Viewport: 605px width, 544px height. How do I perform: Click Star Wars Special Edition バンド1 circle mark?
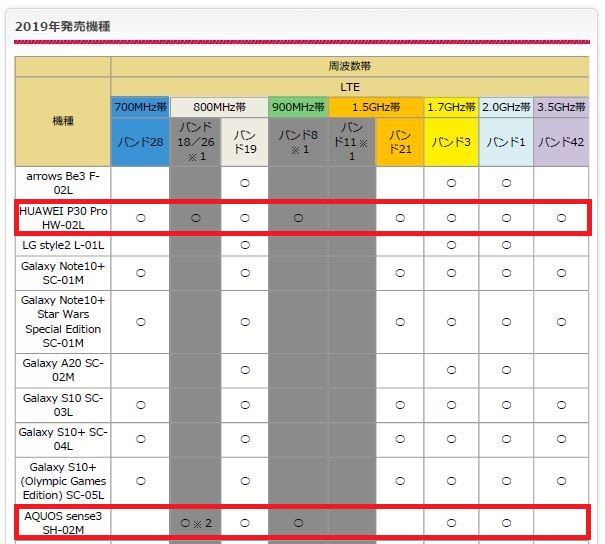[506, 322]
